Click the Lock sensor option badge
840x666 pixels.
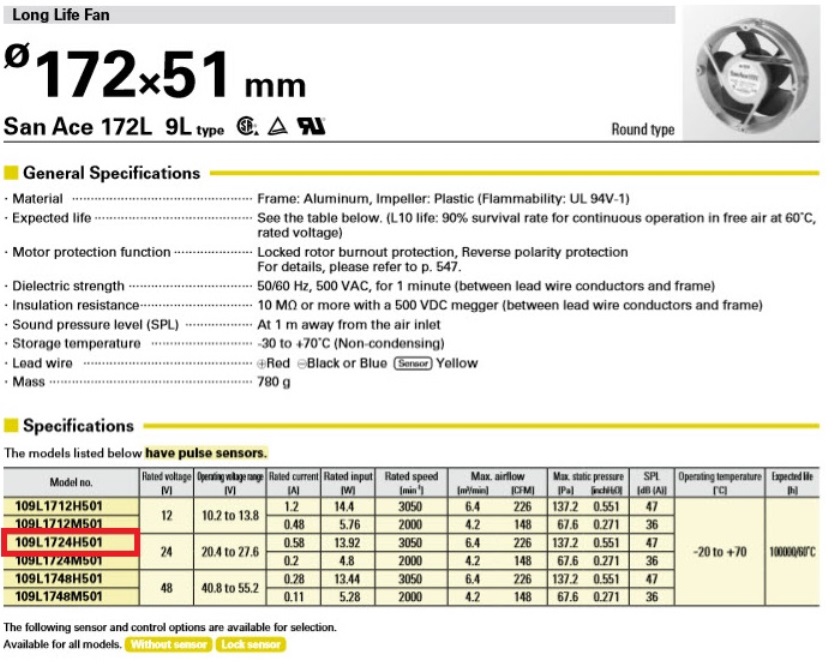click(250, 645)
